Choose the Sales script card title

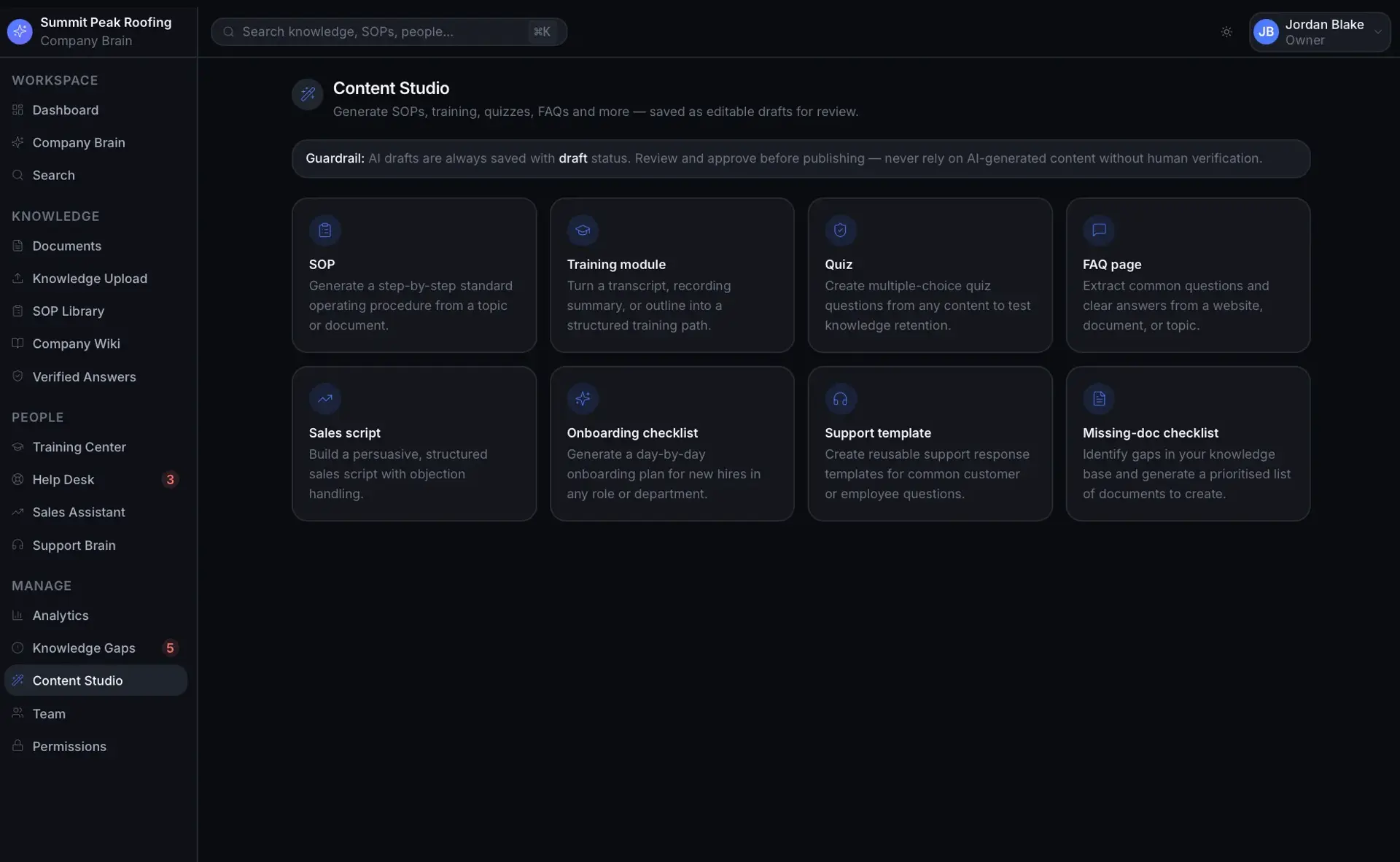tap(344, 432)
